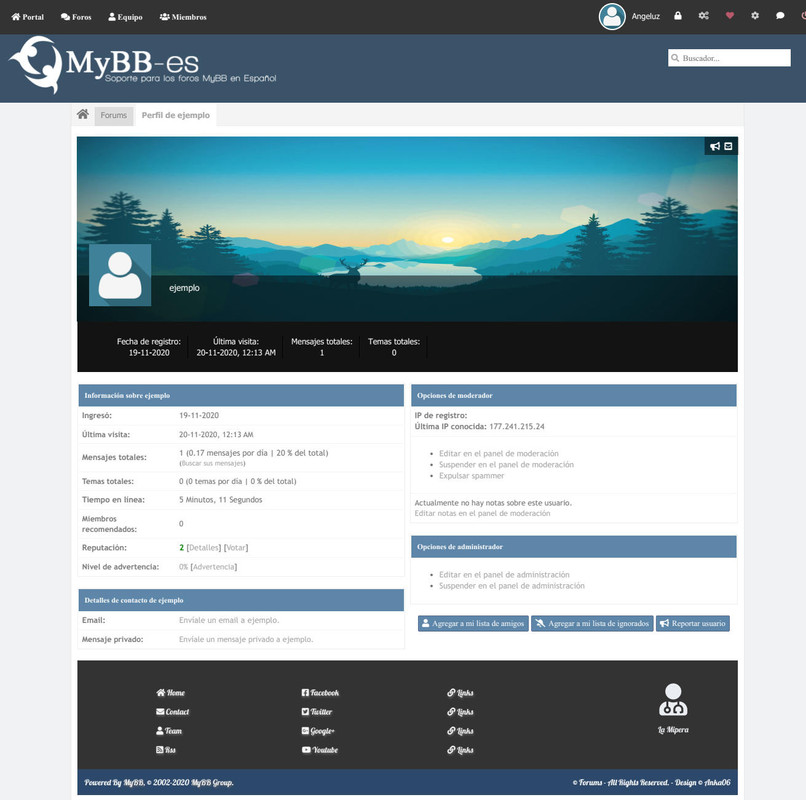806x800 pixels.
Task: Click the megaphone icon on profile banner
Action: click(x=715, y=147)
